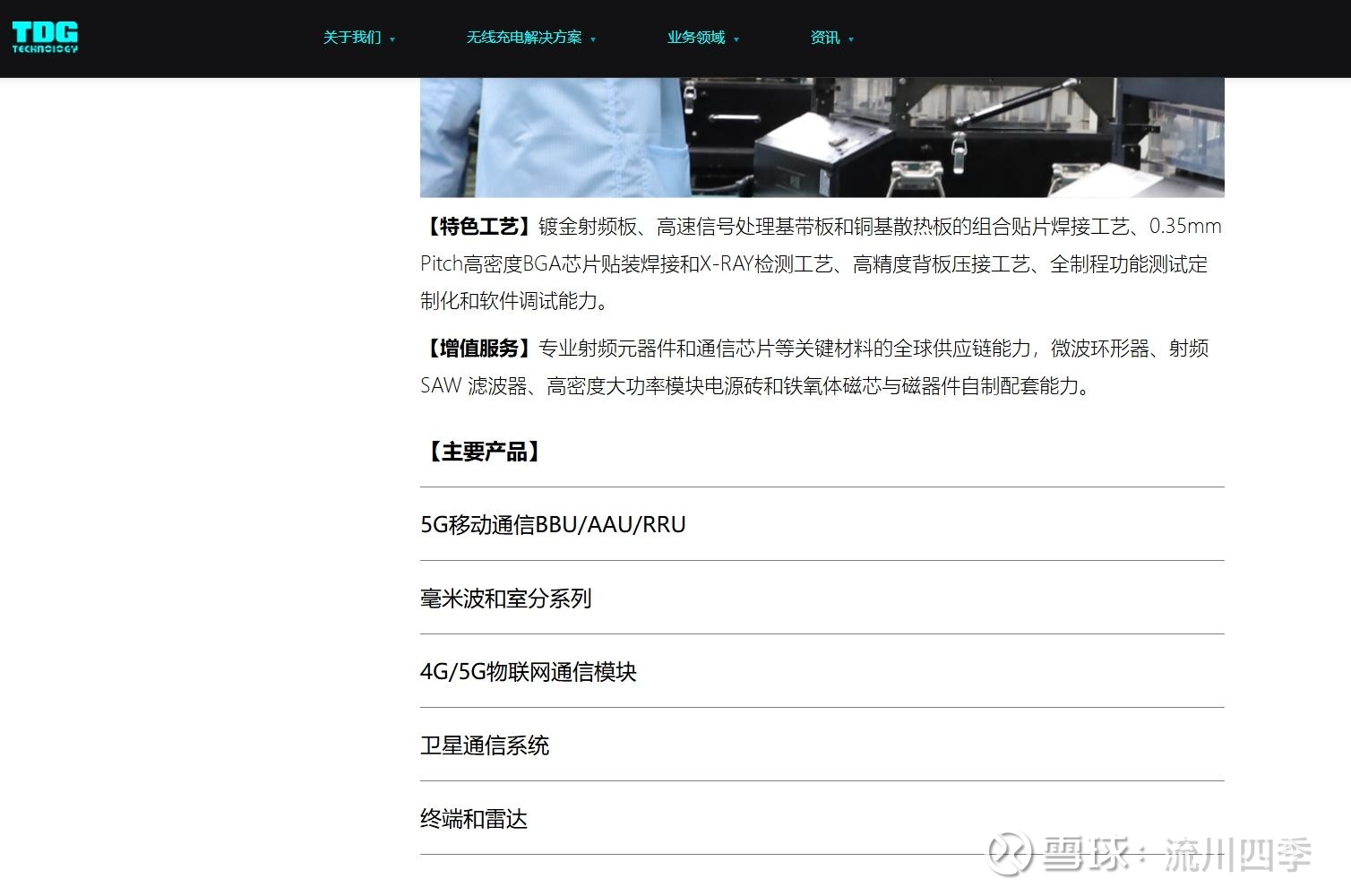Open the 业务领域 menu

coord(696,38)
